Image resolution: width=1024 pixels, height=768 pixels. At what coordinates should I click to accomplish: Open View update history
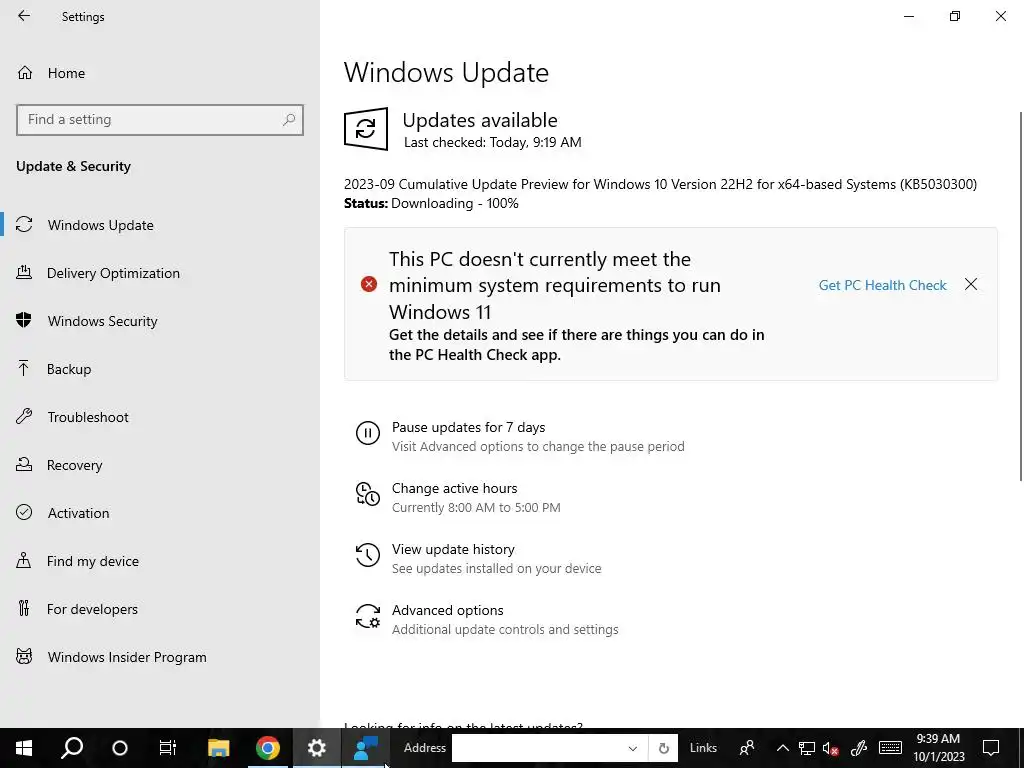tap(453, 549)
